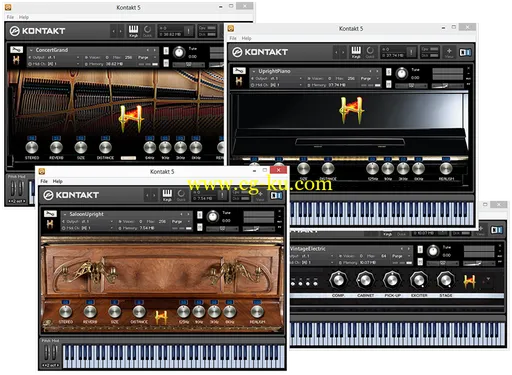
Task: Click the Kontakt logo in SaloonUpright window
Action: [71, 195]
